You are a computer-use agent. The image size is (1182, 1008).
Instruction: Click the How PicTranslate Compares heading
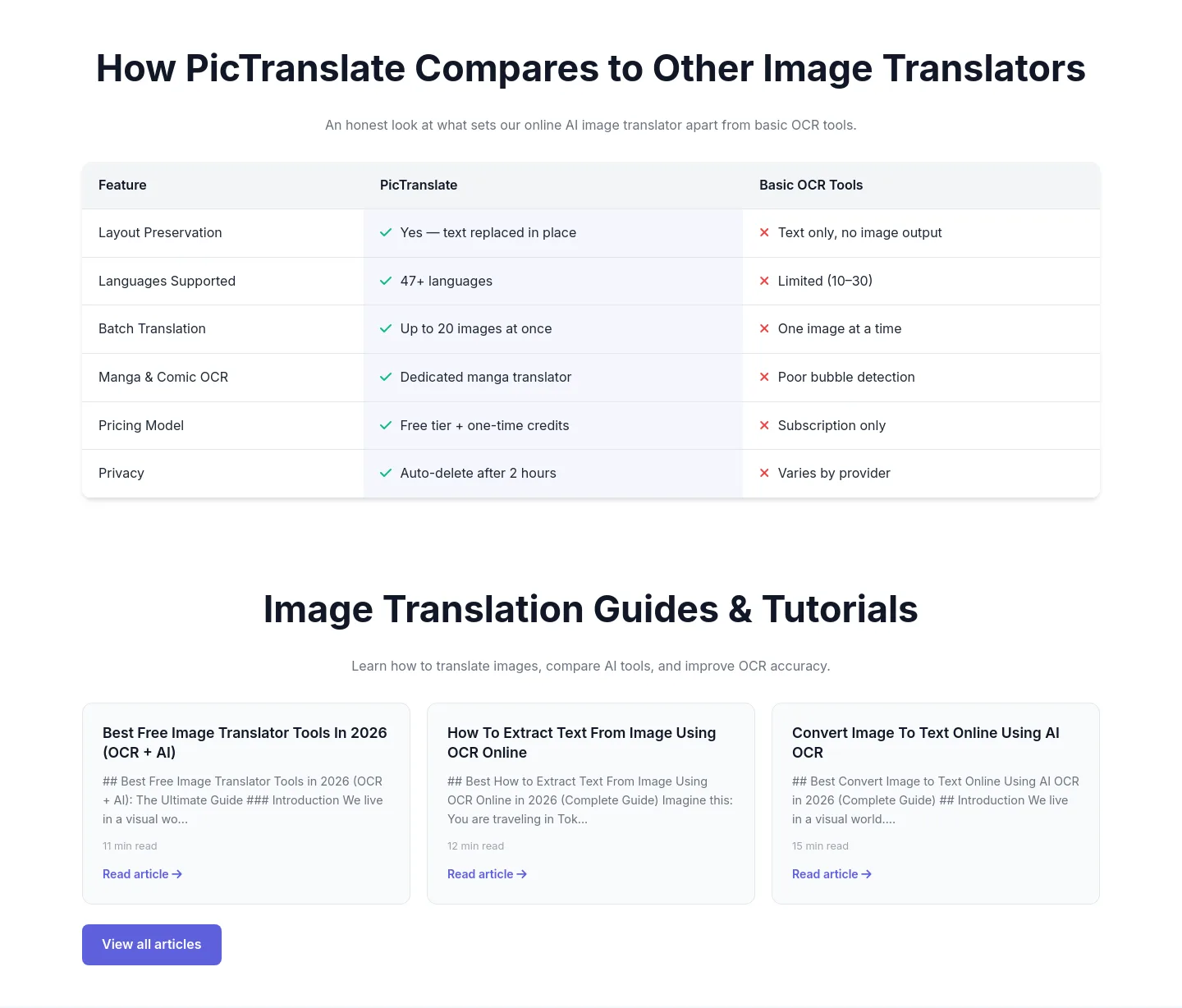click(x=591, y=68)
